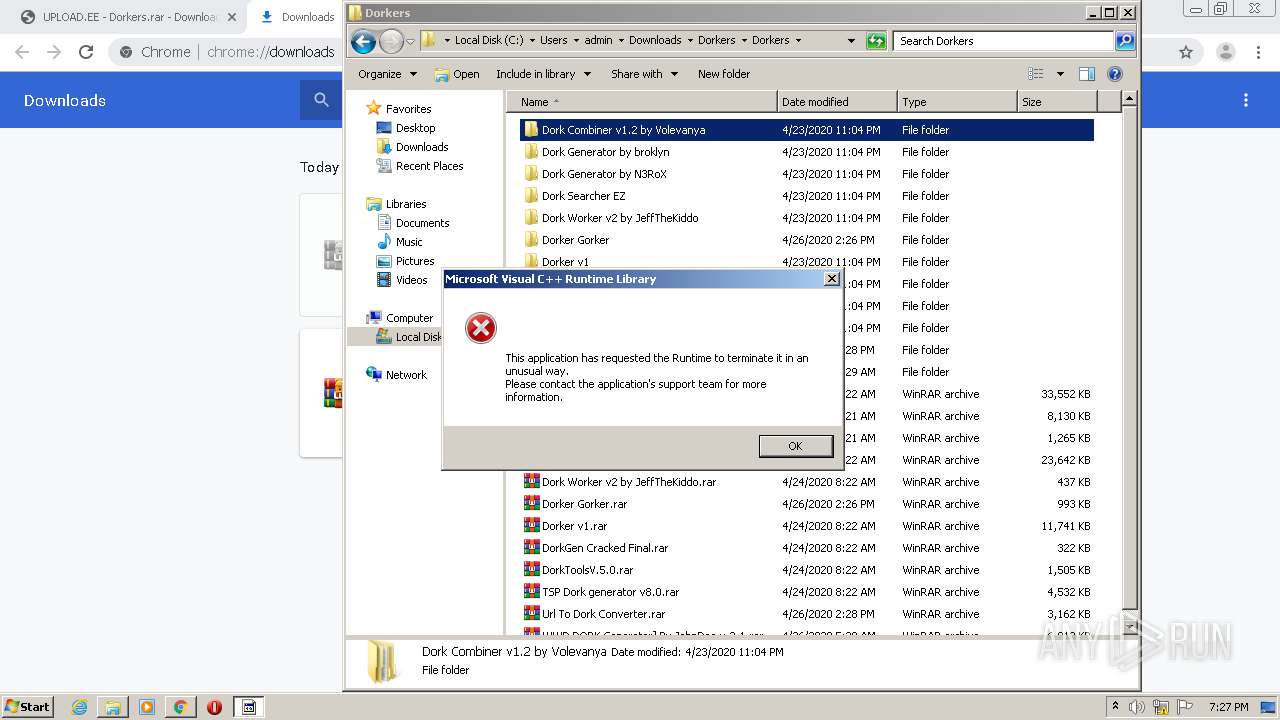Close the Microsoft Visual C++ Runtime Library dialog

click(831, 279)
